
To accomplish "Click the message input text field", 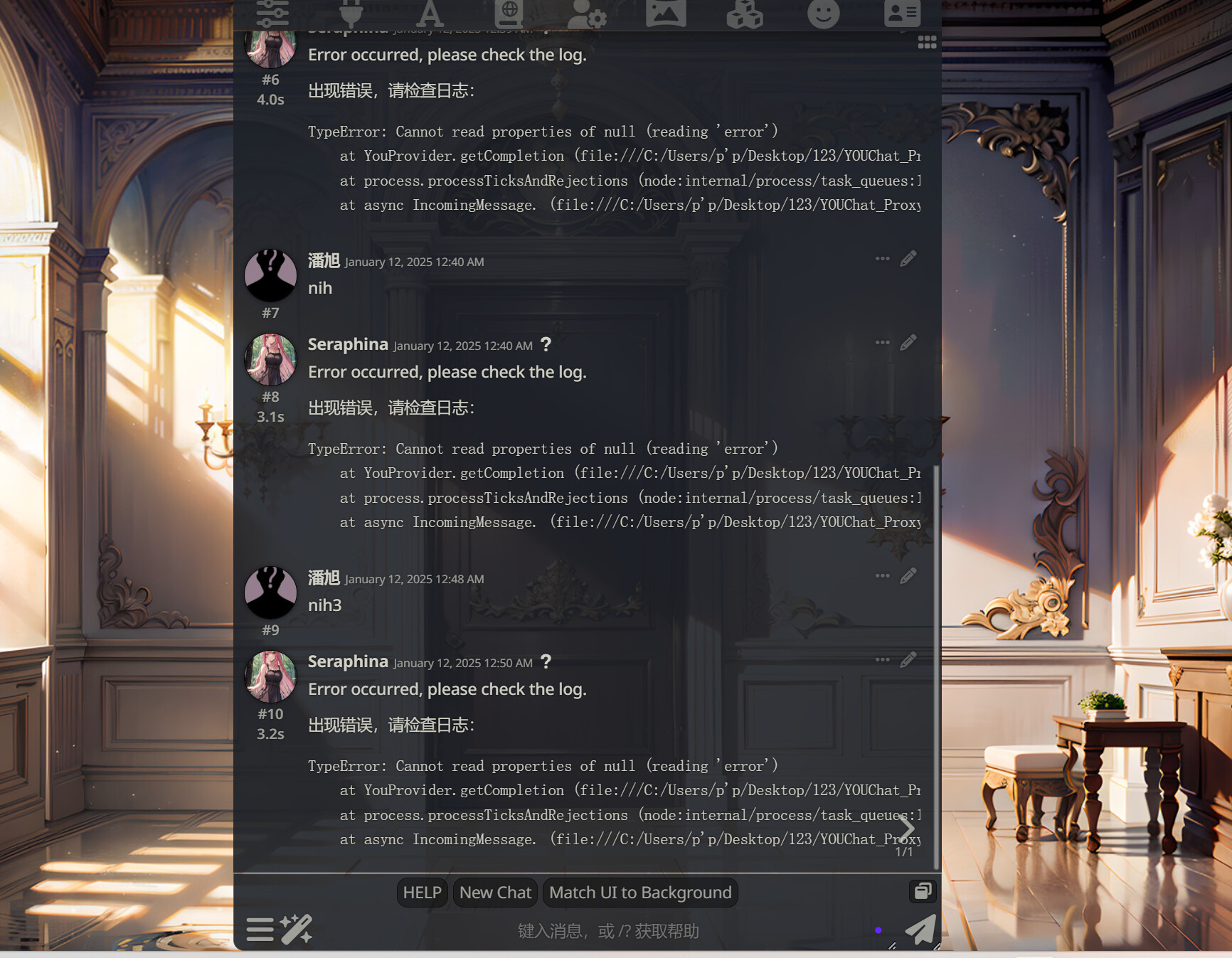I will pyautogui.click(x=608, y=931).
